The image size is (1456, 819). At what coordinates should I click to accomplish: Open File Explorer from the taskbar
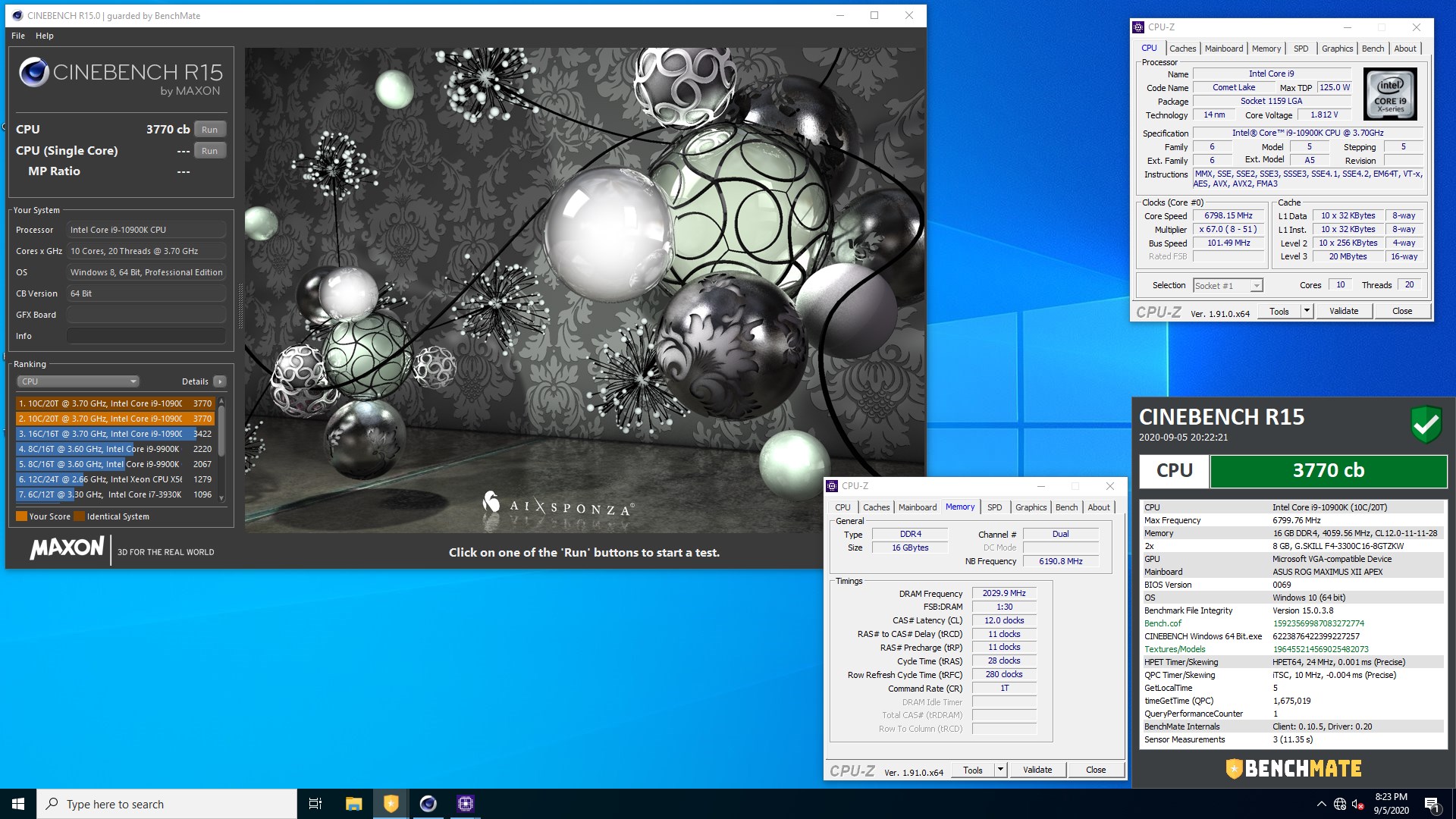pyautogui.click(x=353, y=804)
